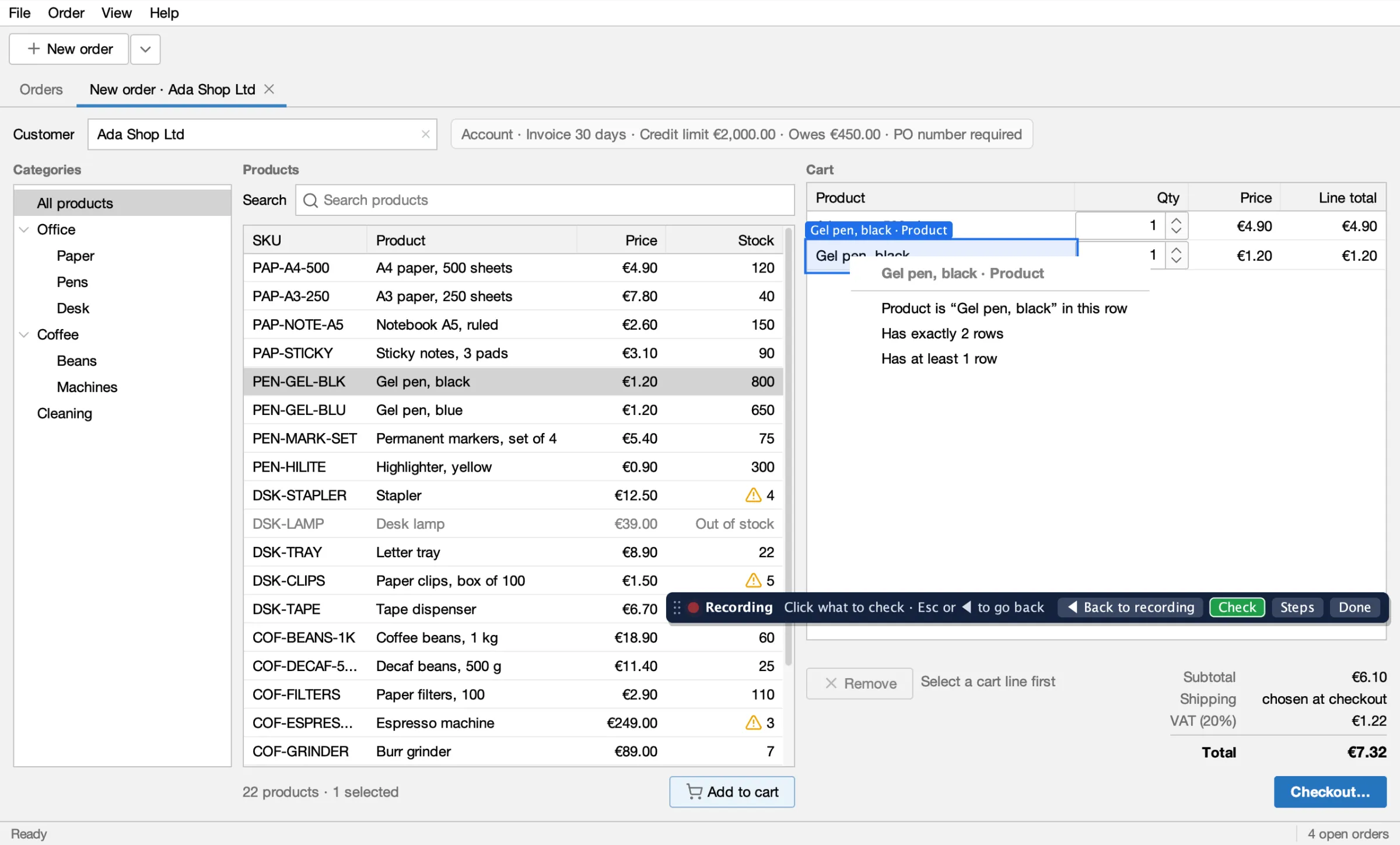This screenshot has height=845, width=1400.
Task: Click the search magnifier icon in products
Action: (x=310, y=200)
